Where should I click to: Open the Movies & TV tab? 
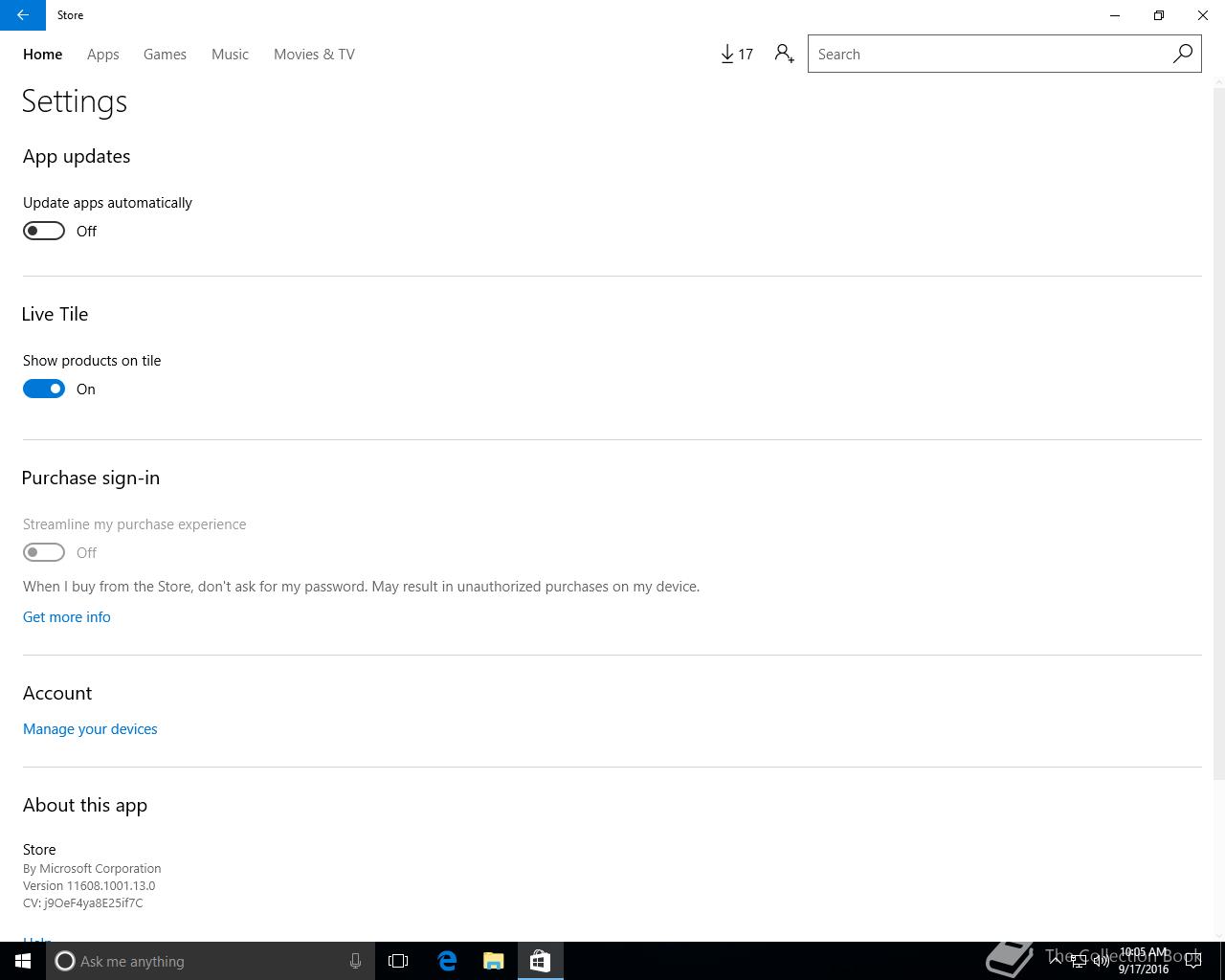tap(314, 55)
